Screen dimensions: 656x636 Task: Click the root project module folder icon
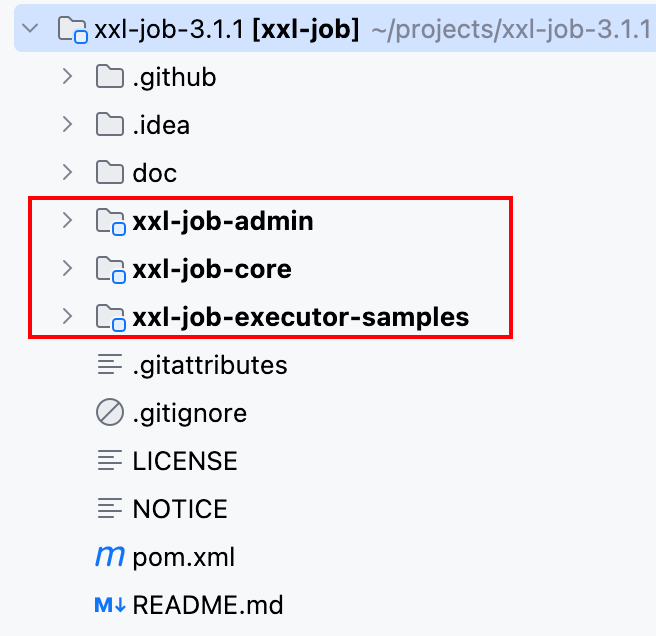72,30
